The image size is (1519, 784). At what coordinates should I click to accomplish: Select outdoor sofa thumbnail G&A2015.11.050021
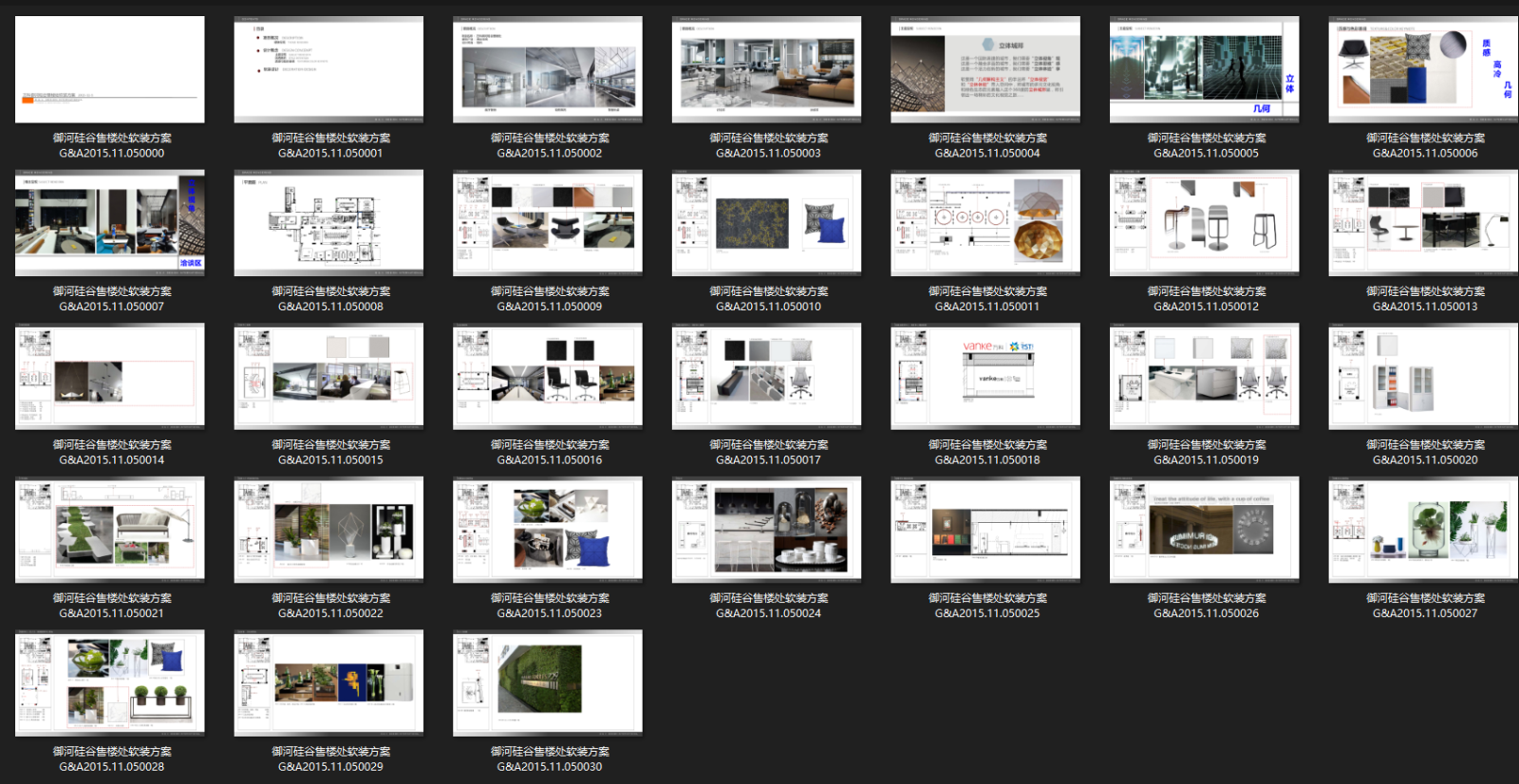click(110, 530)
